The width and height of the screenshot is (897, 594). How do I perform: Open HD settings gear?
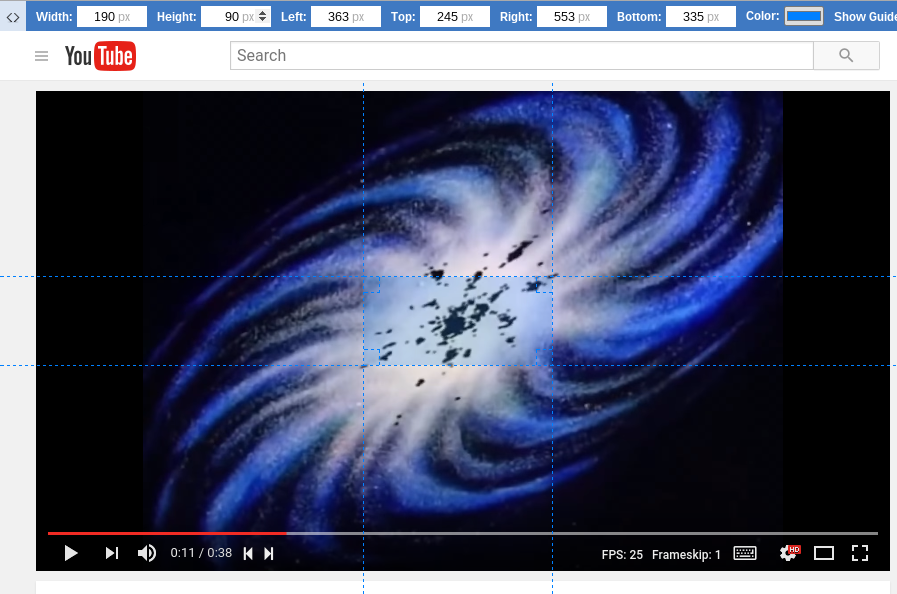point(789,553)
